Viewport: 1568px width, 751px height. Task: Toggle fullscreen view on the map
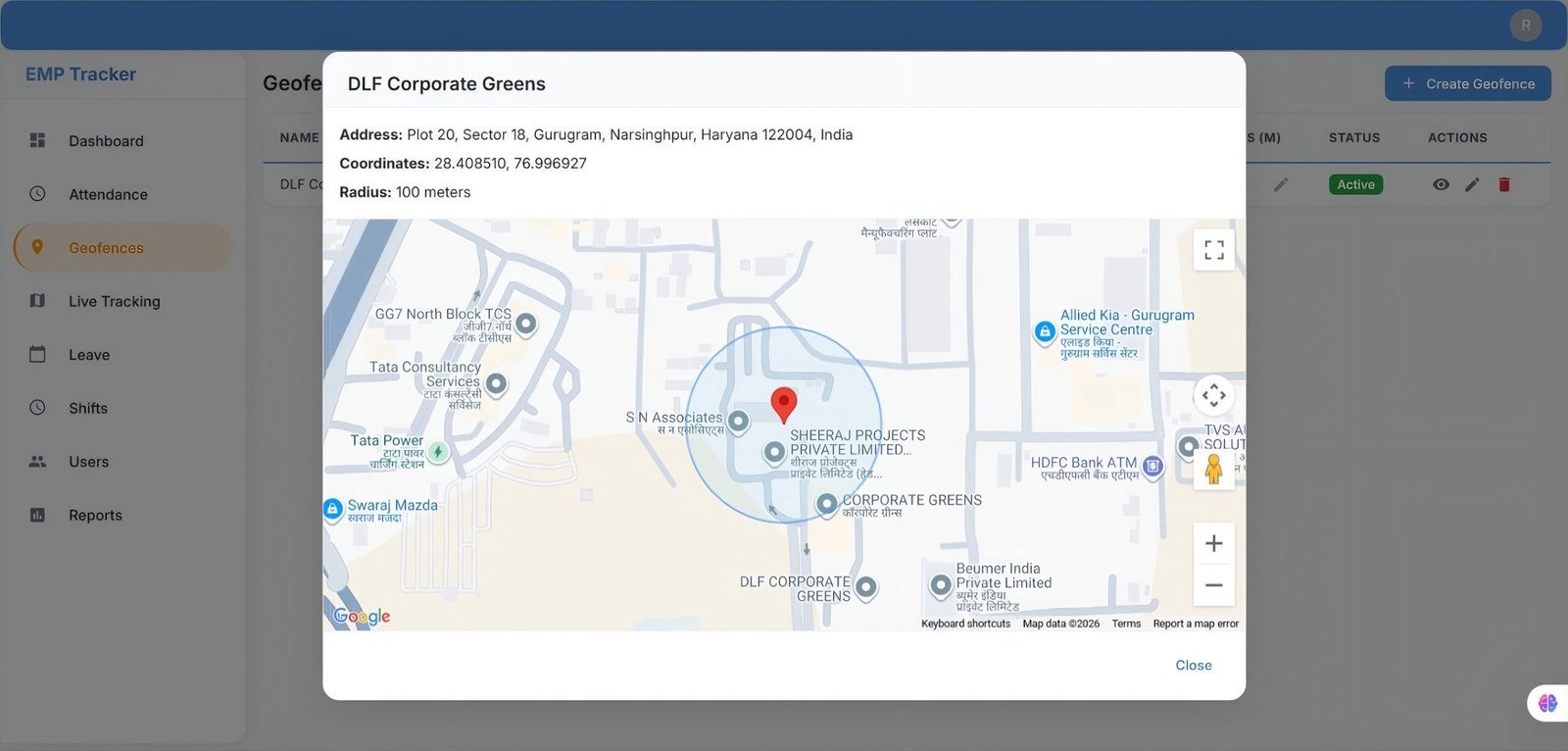[x=1213, y=250]
